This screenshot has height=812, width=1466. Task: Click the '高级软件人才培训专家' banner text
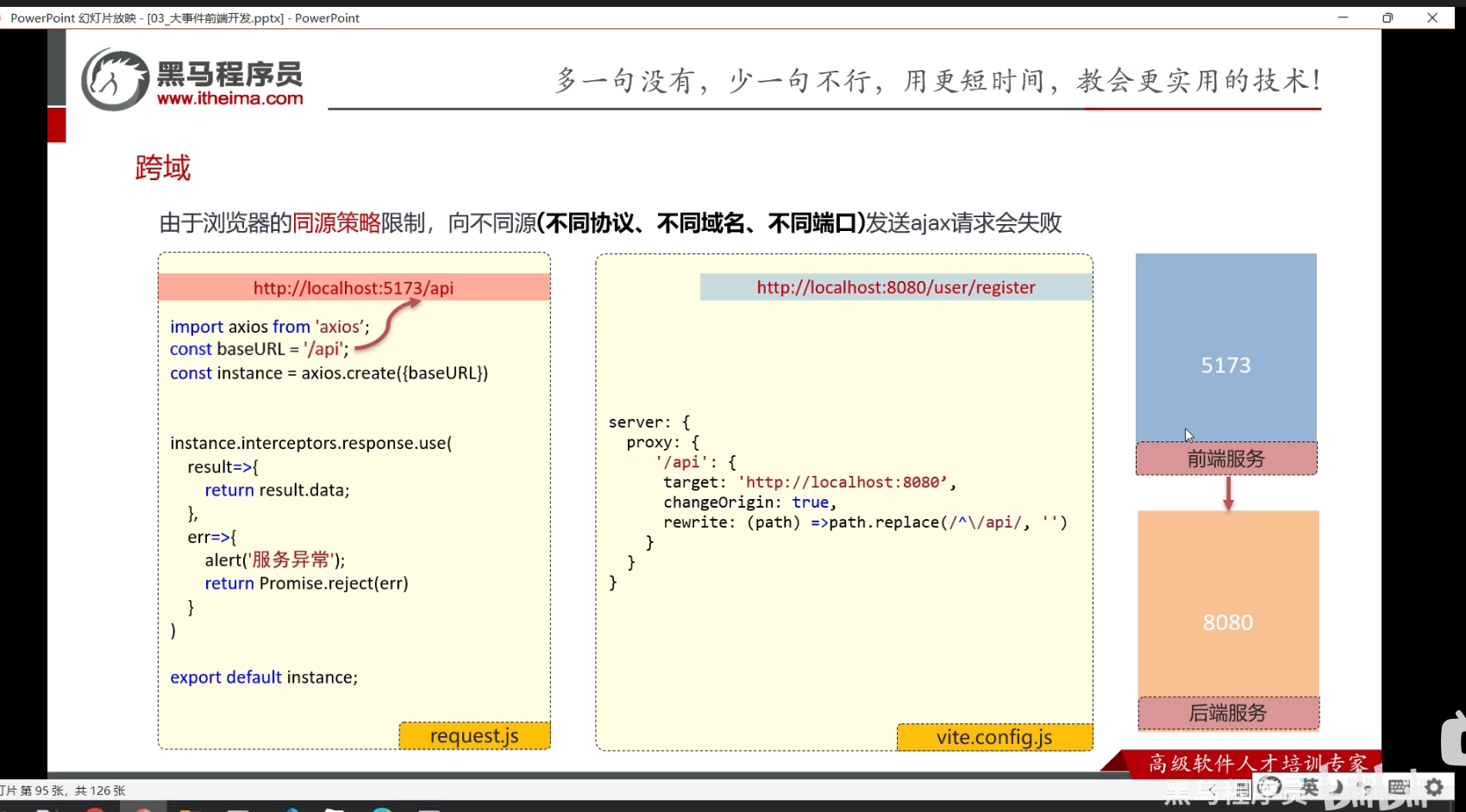point(1257,763)
